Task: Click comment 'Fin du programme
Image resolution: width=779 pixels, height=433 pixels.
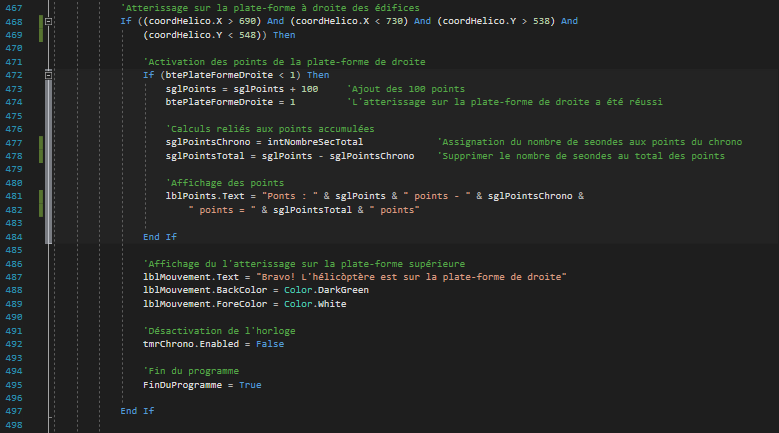Action: tap(191, 371)
